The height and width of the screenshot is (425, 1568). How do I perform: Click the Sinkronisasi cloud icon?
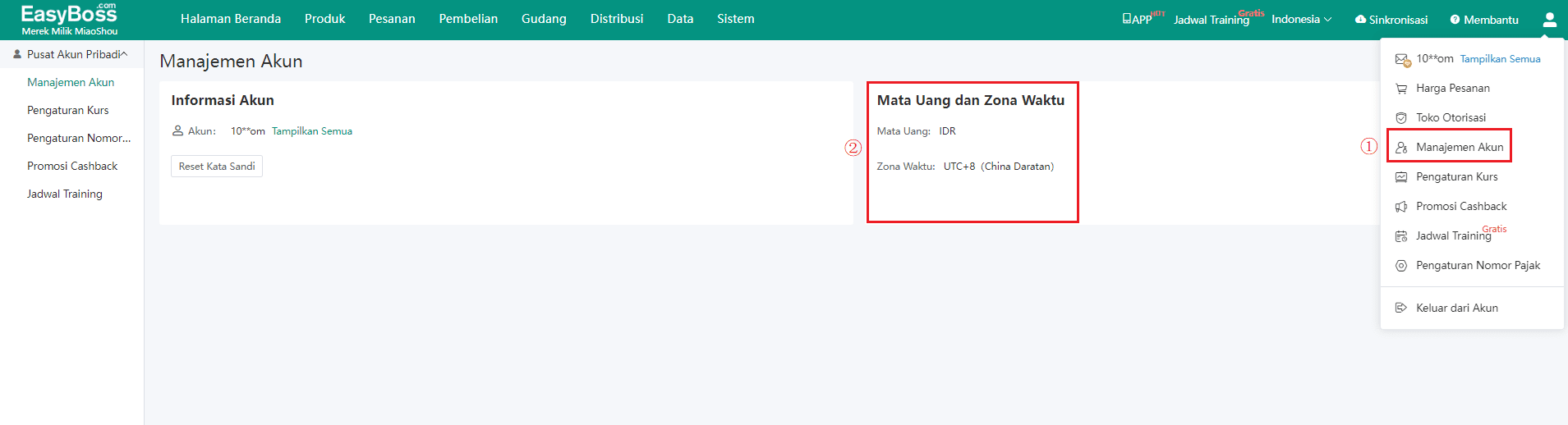click(1360, 20)
